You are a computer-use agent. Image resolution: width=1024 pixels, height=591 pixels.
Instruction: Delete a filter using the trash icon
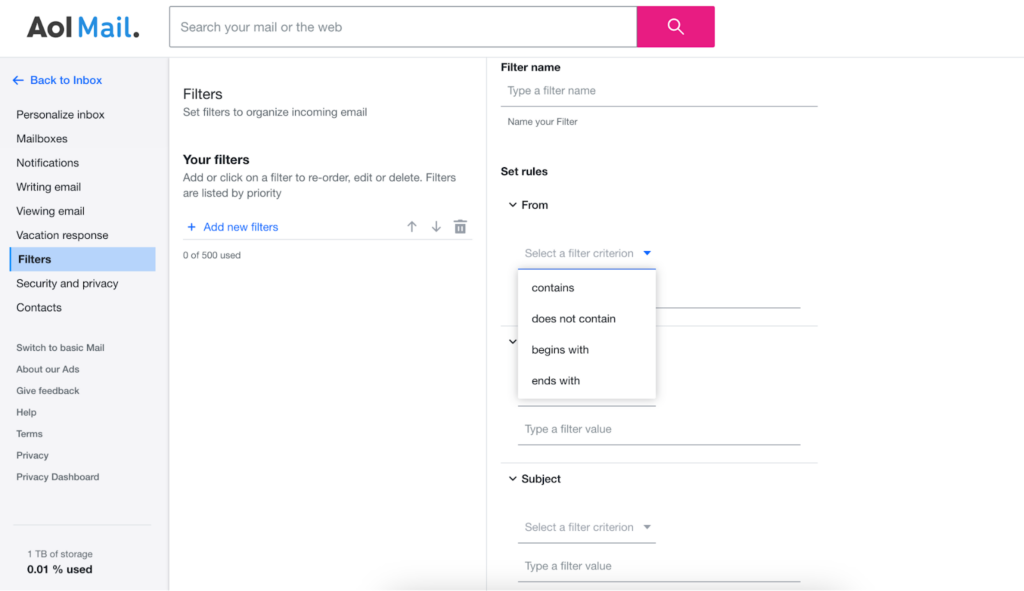click(460, 226)
